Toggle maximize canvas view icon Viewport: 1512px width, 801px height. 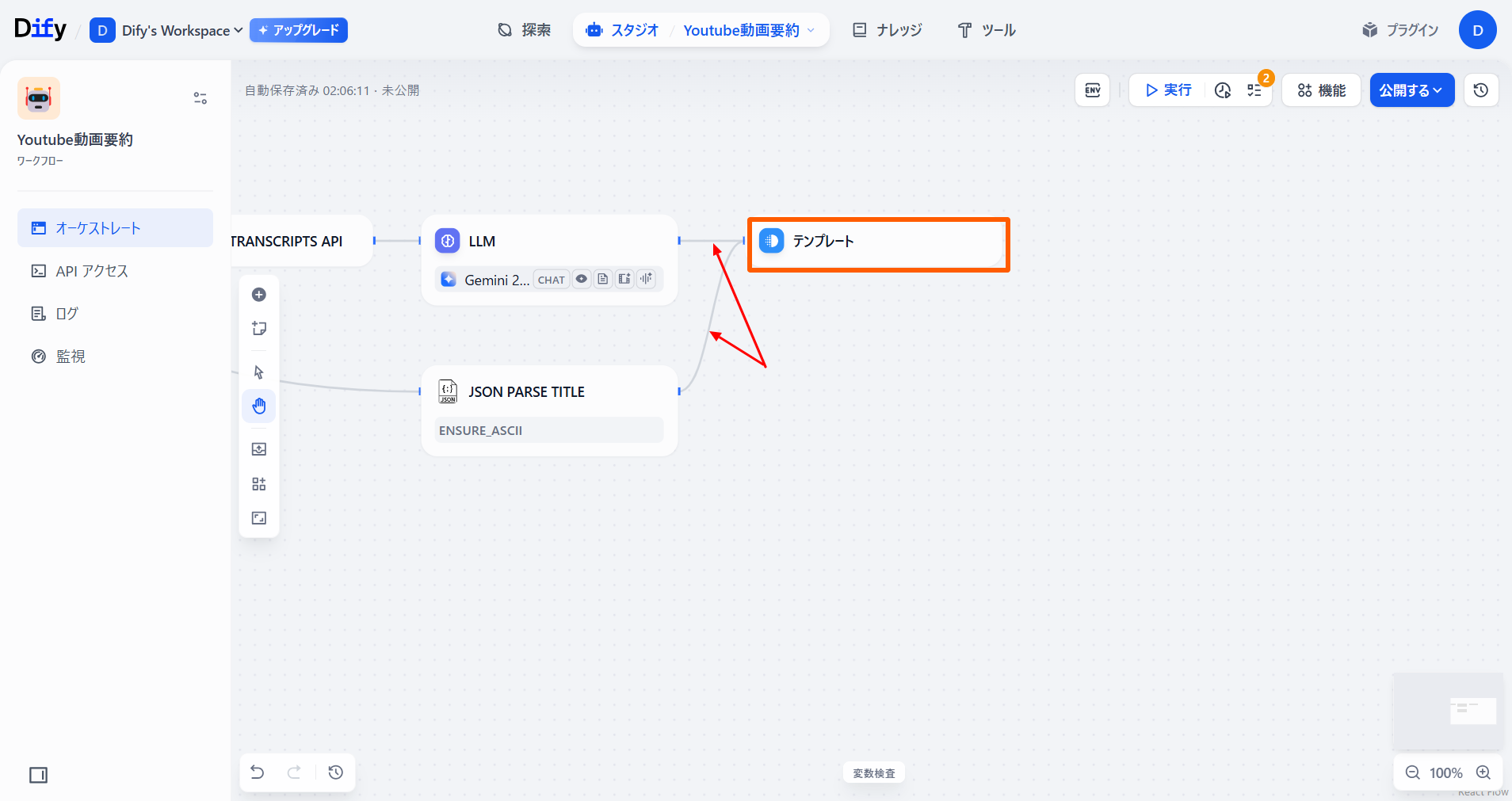259,518
